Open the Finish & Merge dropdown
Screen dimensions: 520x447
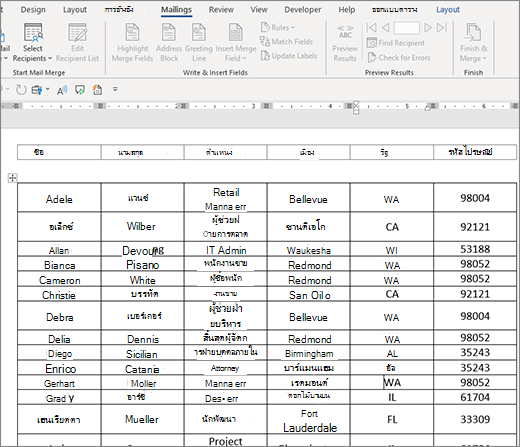pos(473,42)
